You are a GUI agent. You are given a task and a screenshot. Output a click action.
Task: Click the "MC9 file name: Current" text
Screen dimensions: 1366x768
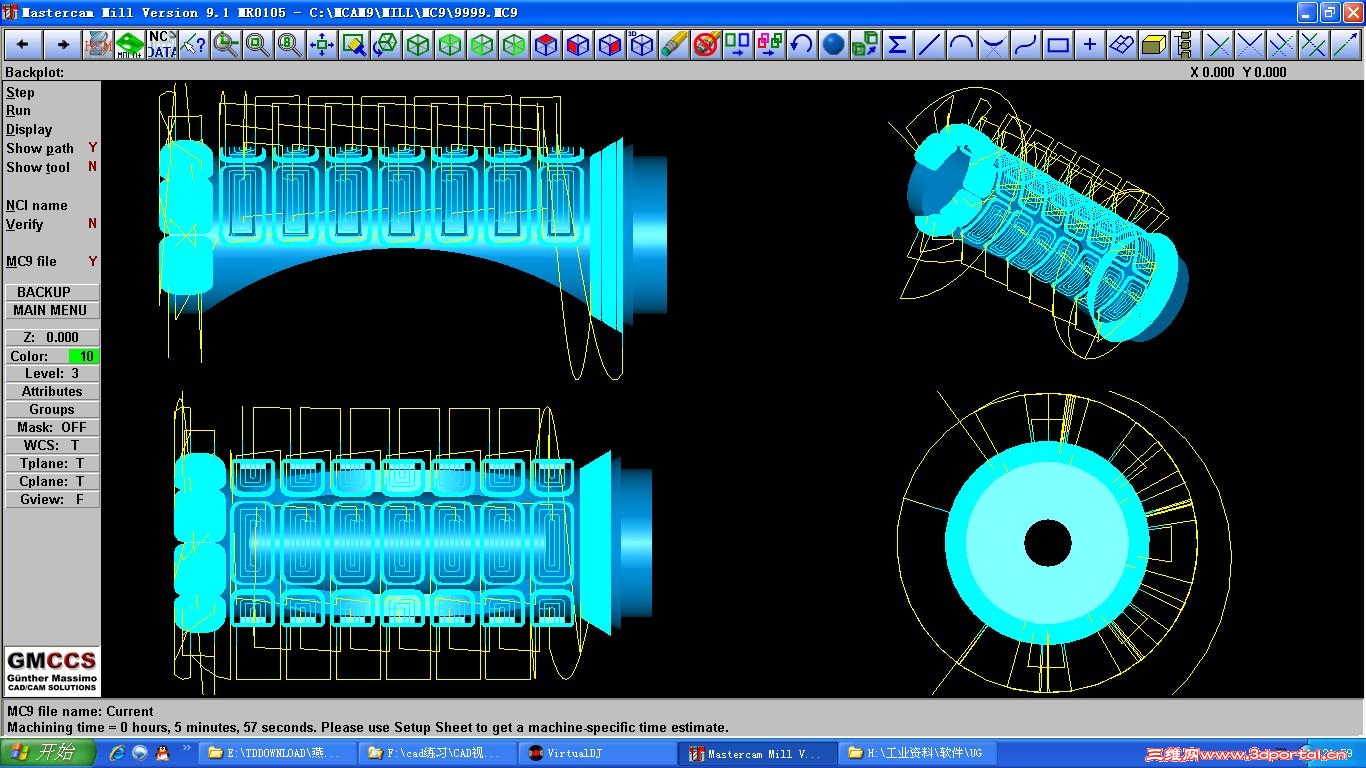(80, 711)
